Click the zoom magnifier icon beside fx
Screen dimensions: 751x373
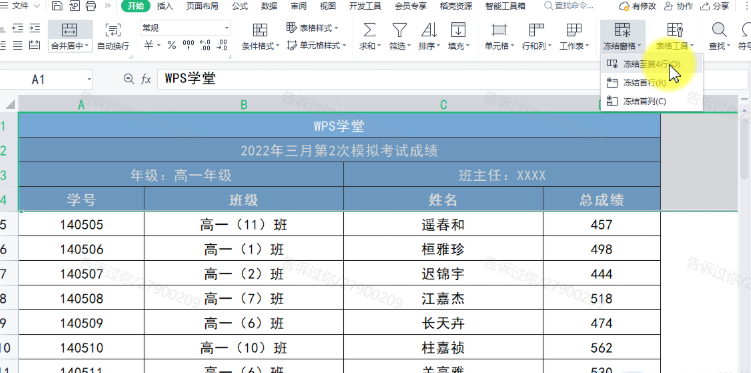128,79
